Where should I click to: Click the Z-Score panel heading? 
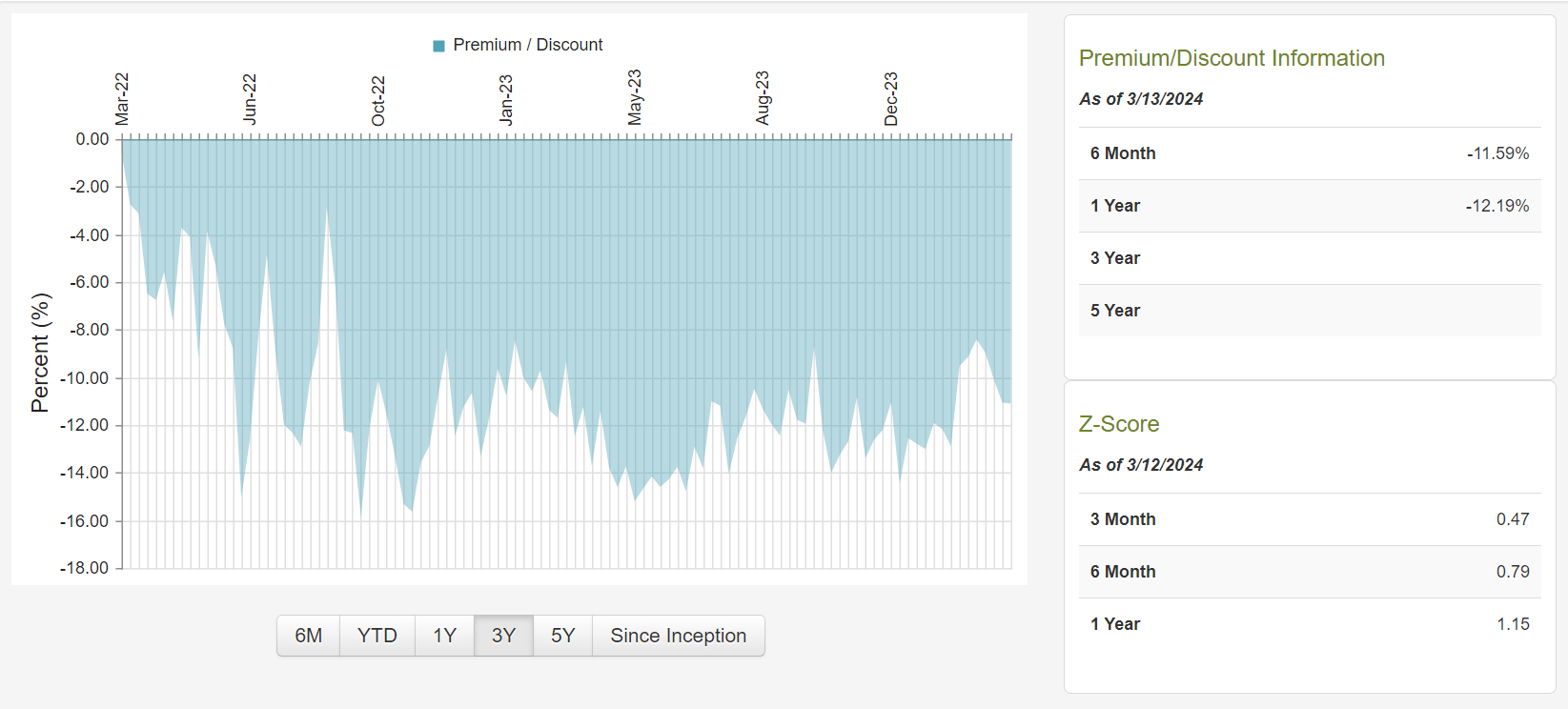(x=1119, y=424)
